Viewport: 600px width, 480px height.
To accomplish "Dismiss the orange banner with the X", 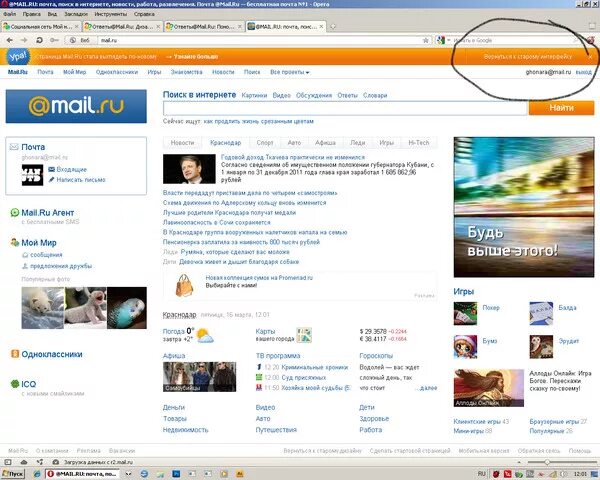I will (590, 57).
